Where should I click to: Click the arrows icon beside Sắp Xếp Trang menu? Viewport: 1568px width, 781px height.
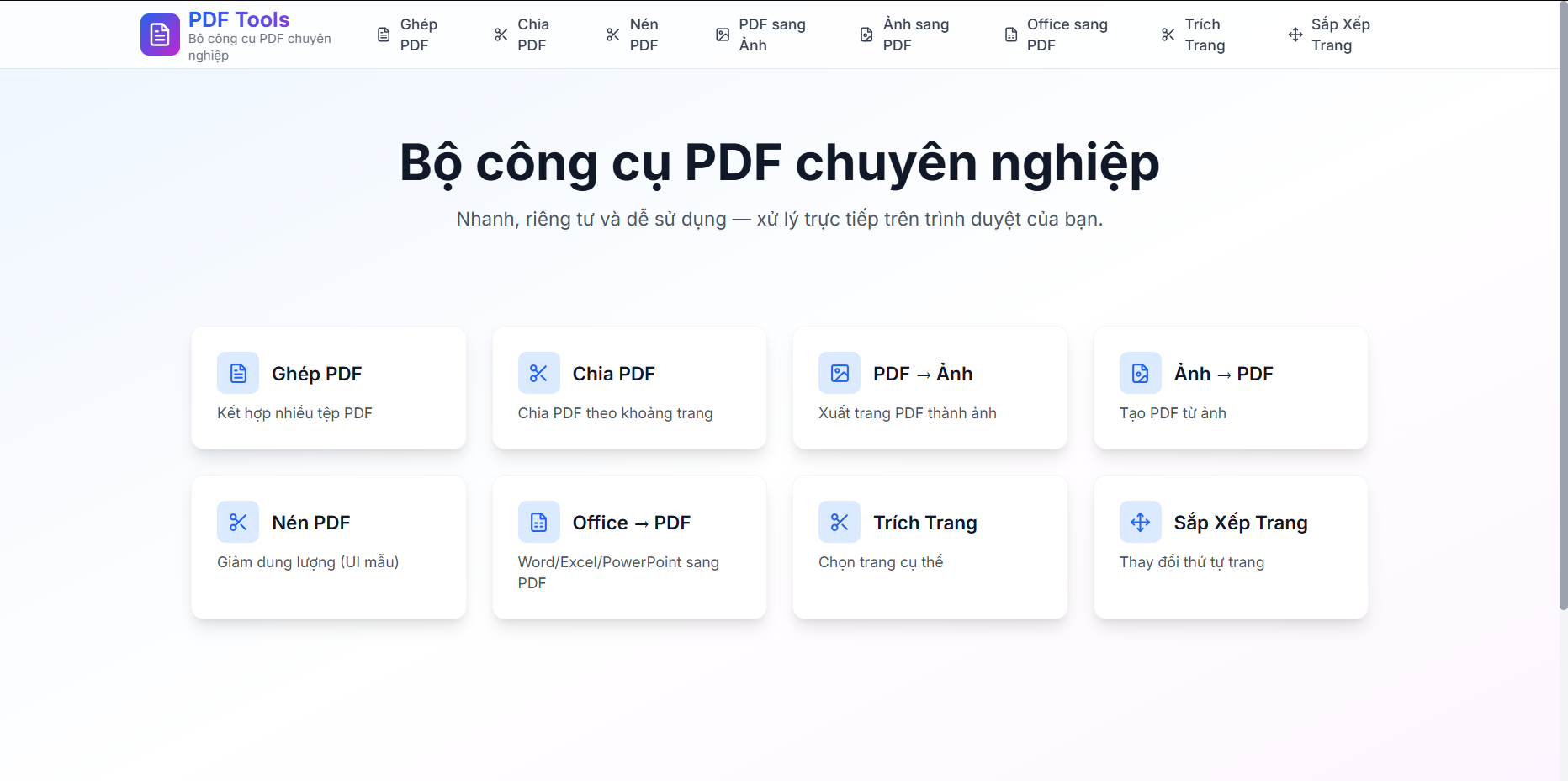[1293, 34]
